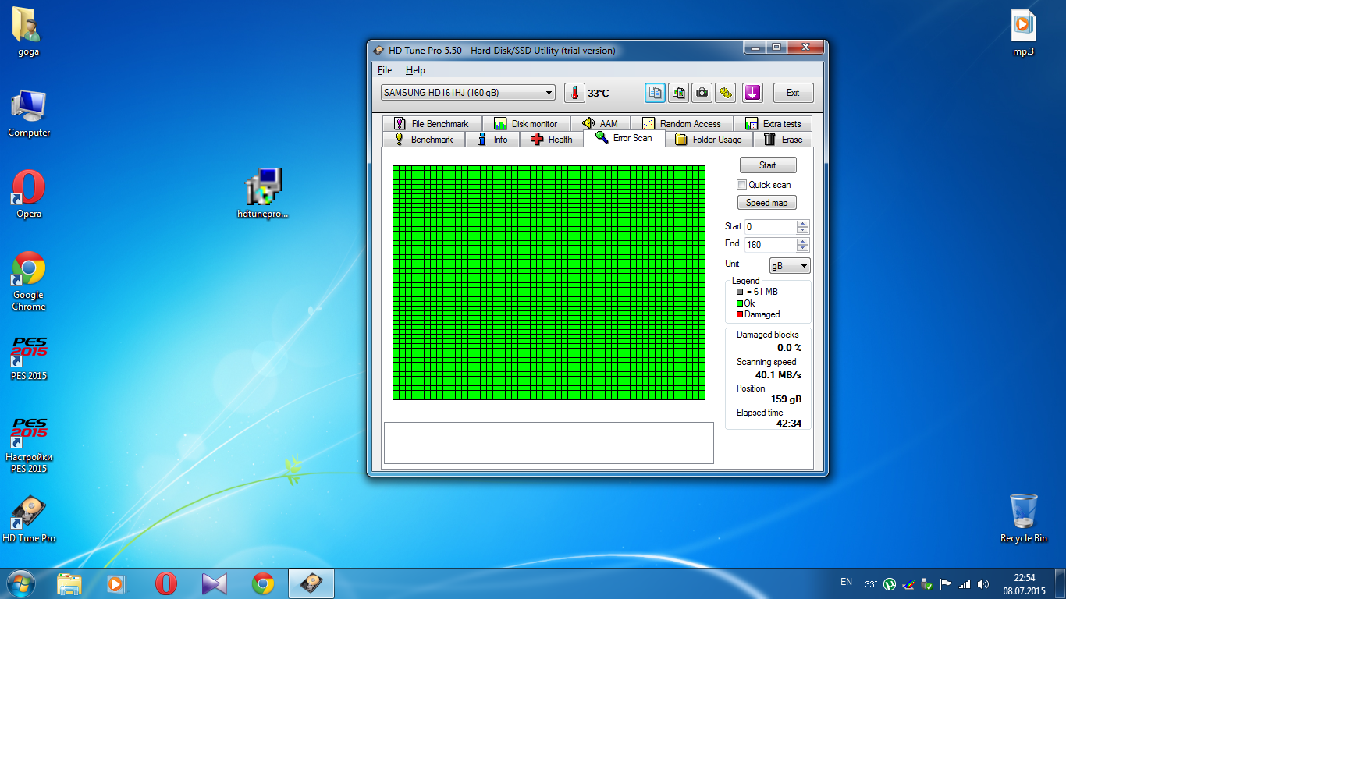Switch to the Extra tests tab
1366x768 pixels.
(x=773, y=123)
